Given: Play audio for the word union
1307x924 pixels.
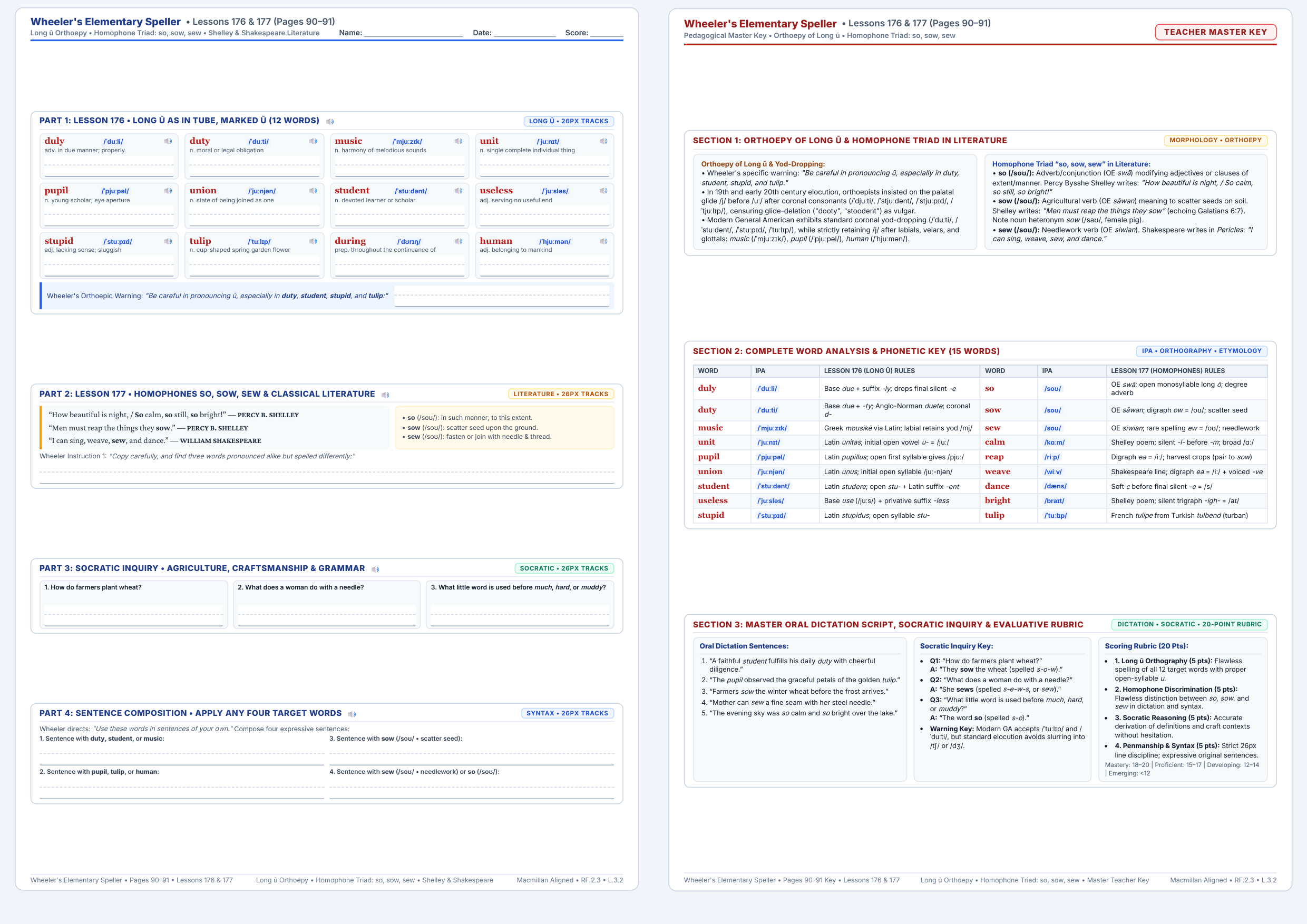Looking at the screenshot, I should coord(313,191).
